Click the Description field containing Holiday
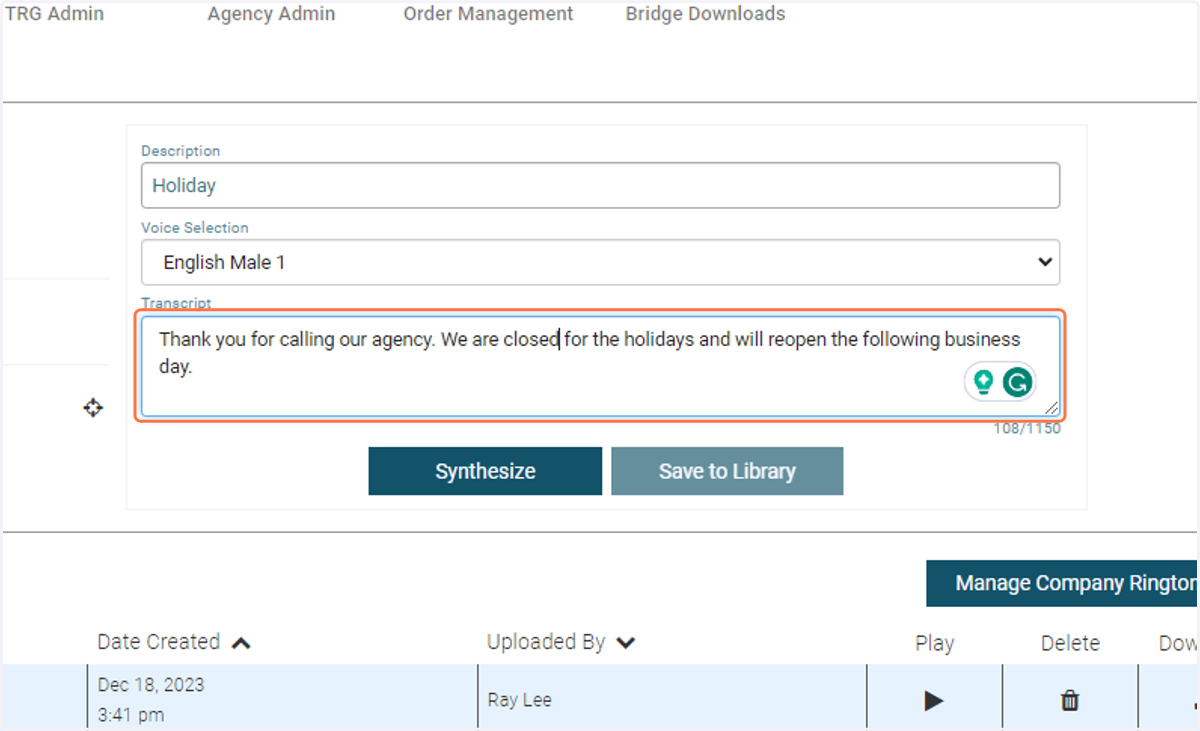Viewport: 1200px width, 731px height. click(x=600, y=185)
